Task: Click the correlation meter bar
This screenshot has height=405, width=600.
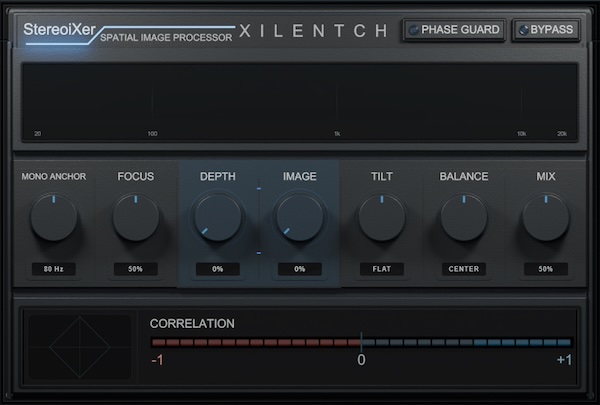Action: click(x=361, y=342)
